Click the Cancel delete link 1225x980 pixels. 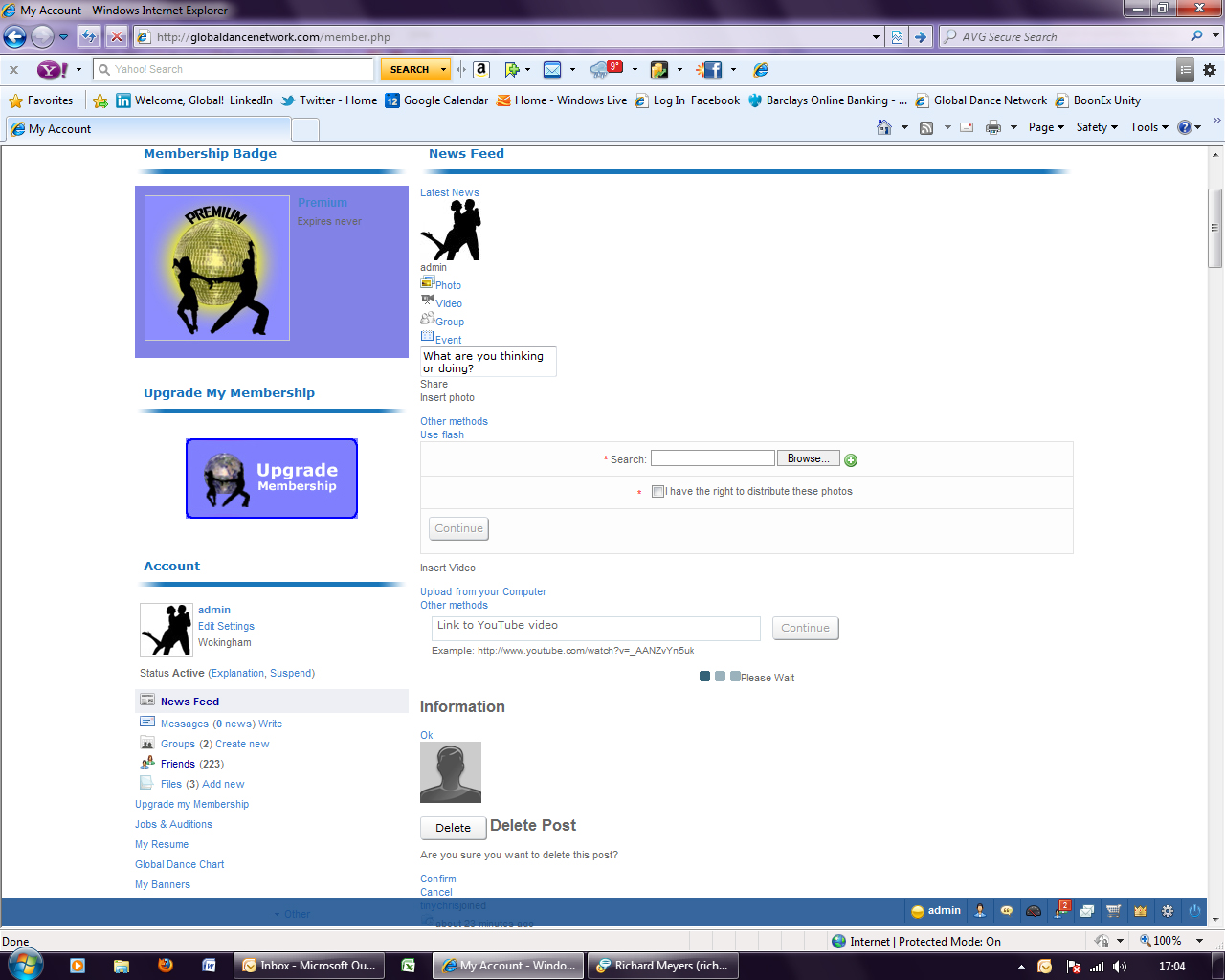[436, 893]
